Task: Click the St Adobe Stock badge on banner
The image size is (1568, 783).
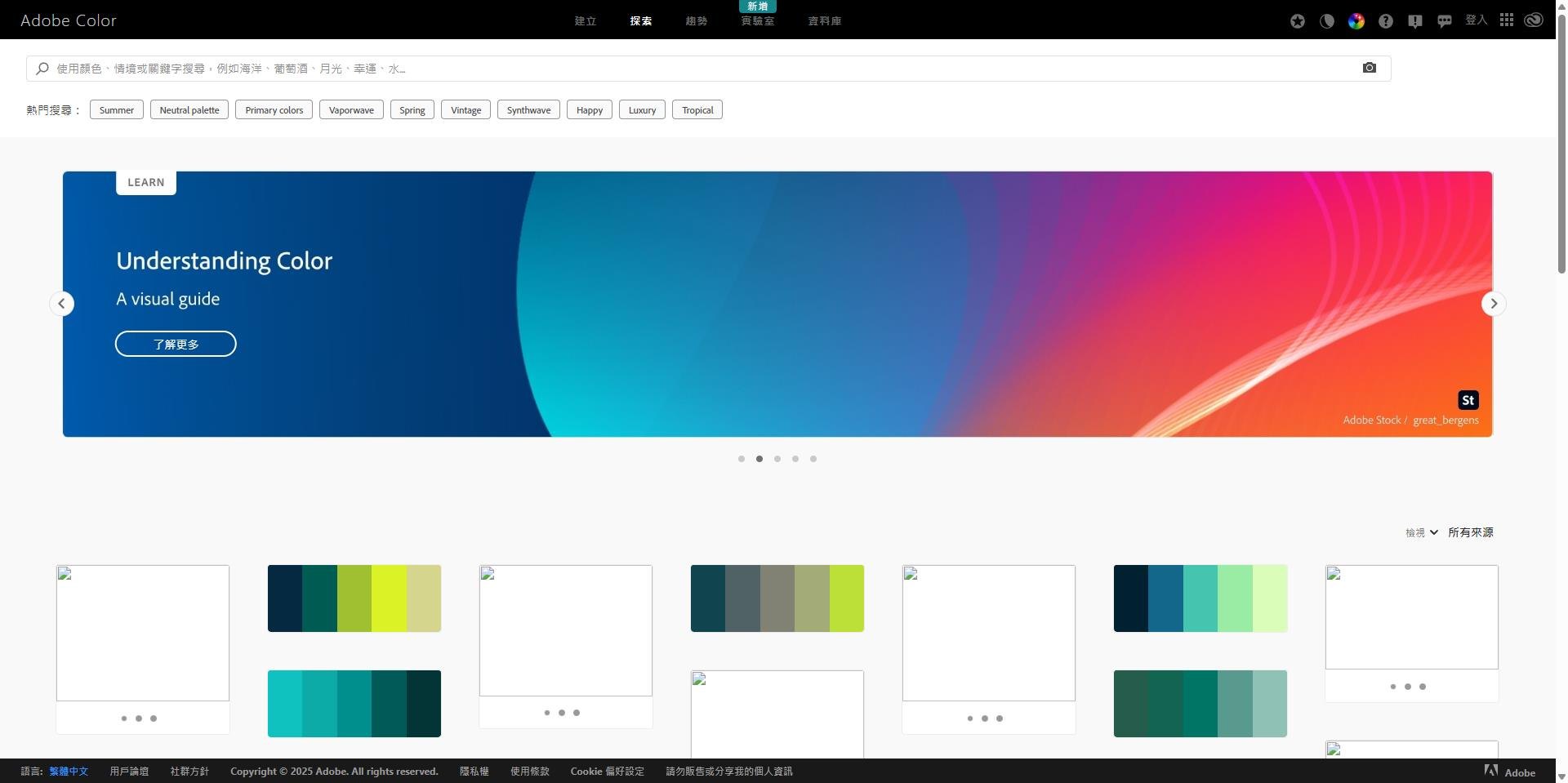Action: tap(1468, 400)
